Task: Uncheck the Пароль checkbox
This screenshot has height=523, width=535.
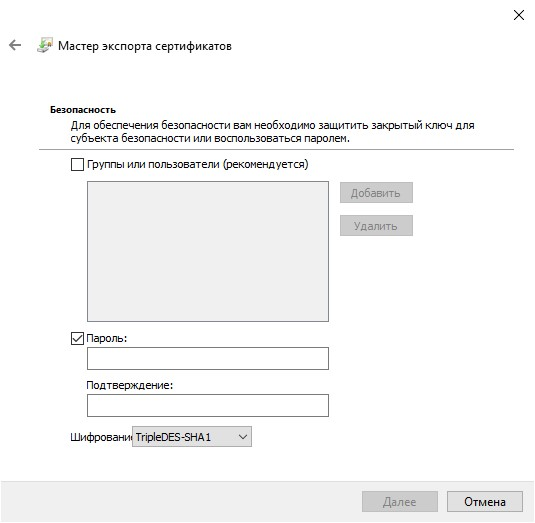Action: pyautogui.click(x=77, y=338)
